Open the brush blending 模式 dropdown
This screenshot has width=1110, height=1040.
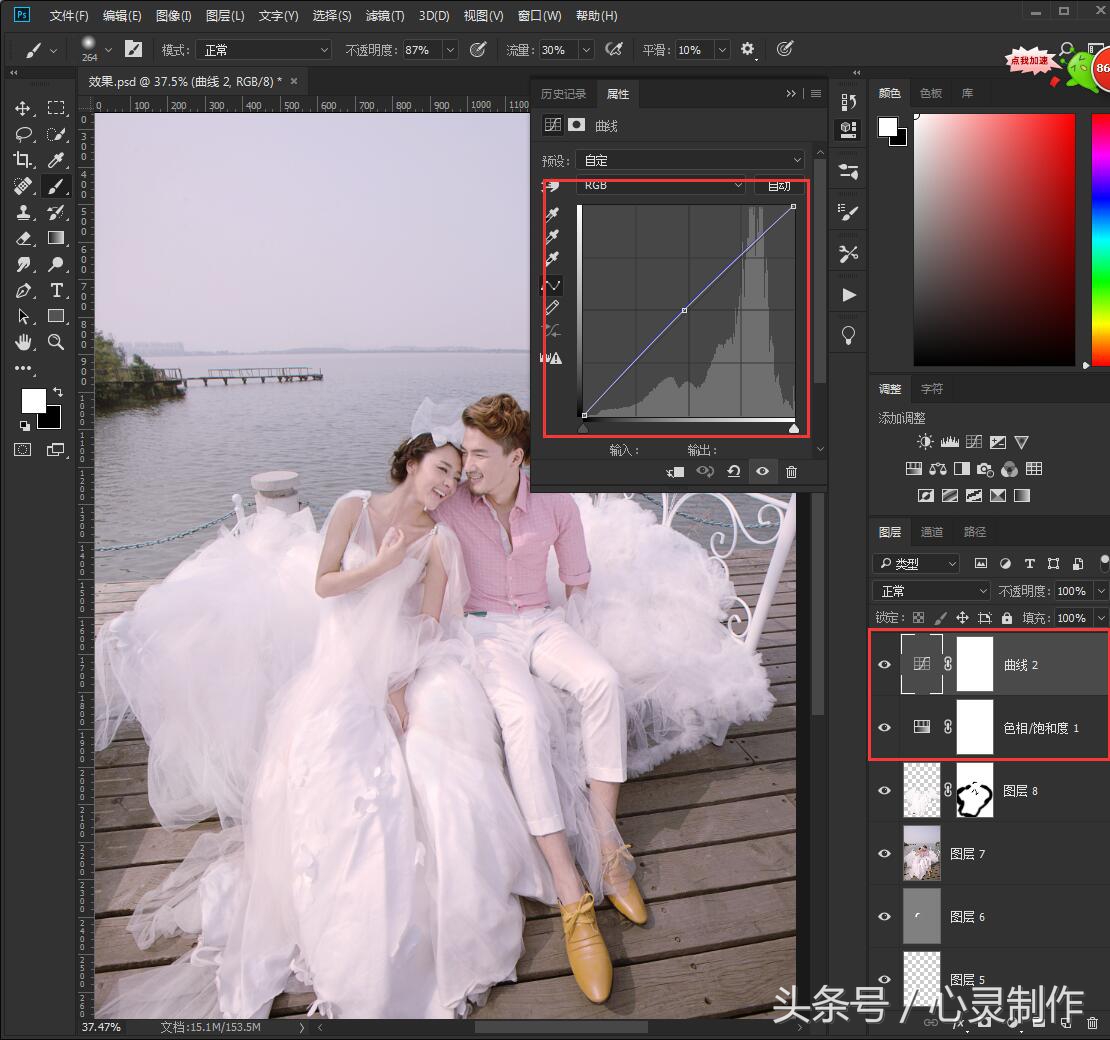[264, 50]
